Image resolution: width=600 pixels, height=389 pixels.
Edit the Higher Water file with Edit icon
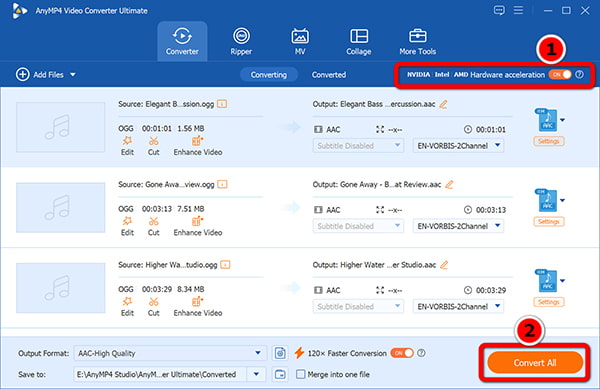click(x=127, y=306)
